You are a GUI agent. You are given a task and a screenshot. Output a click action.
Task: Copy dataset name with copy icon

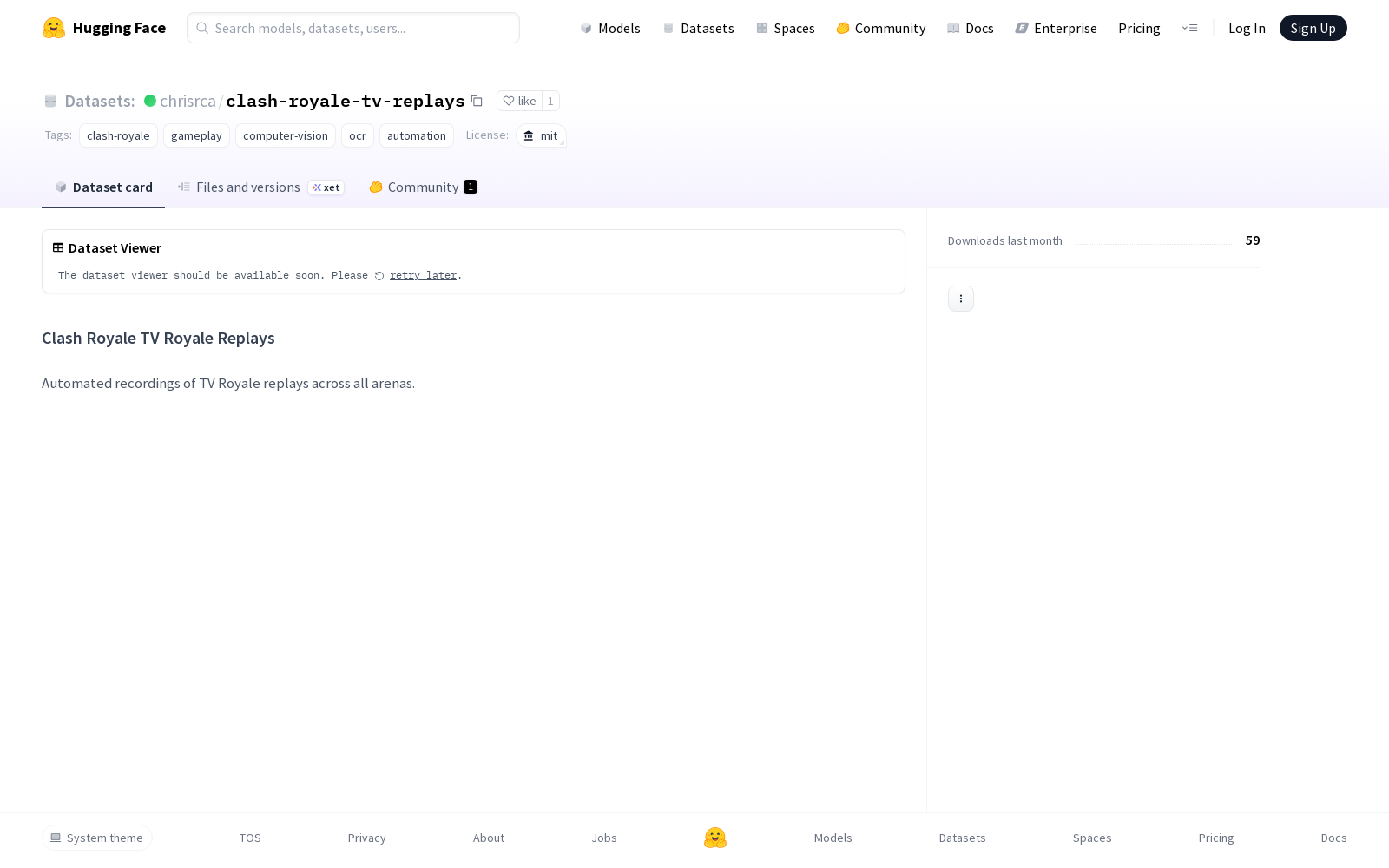(477, 101)
